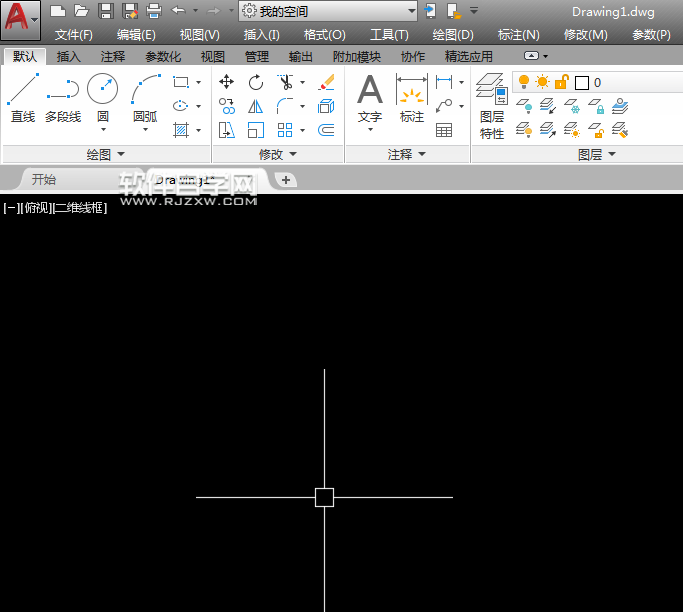Open the workspace dropdown 我的空间
683x612 pixels.
[x=328, y=11]
